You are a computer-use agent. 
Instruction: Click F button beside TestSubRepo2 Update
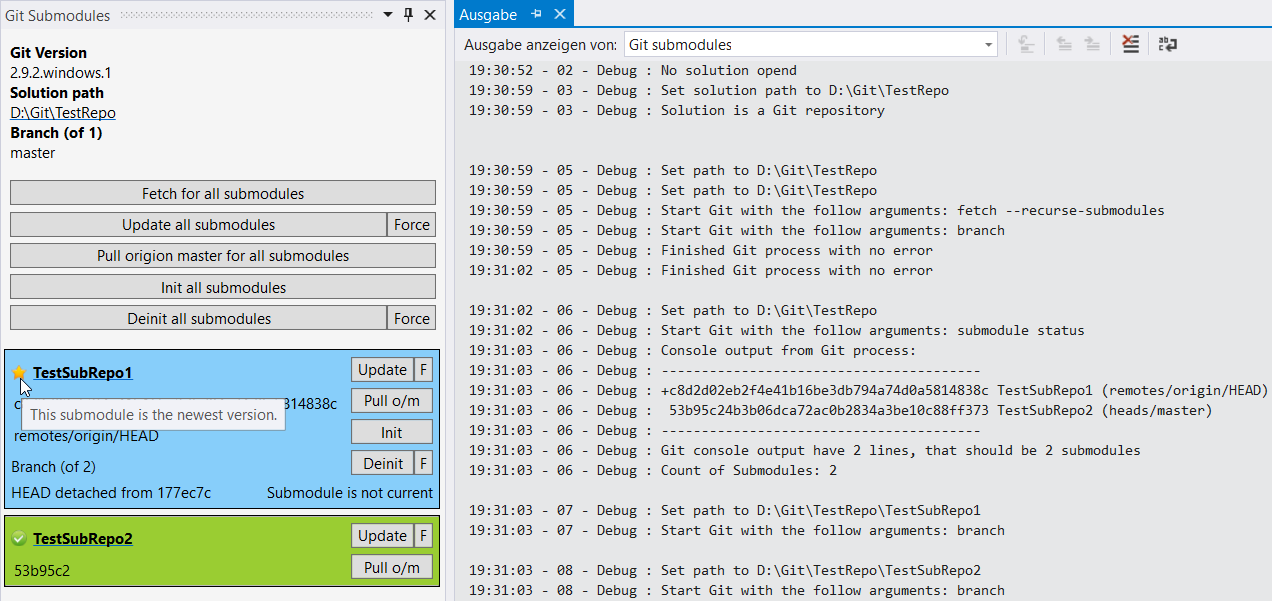423,535
